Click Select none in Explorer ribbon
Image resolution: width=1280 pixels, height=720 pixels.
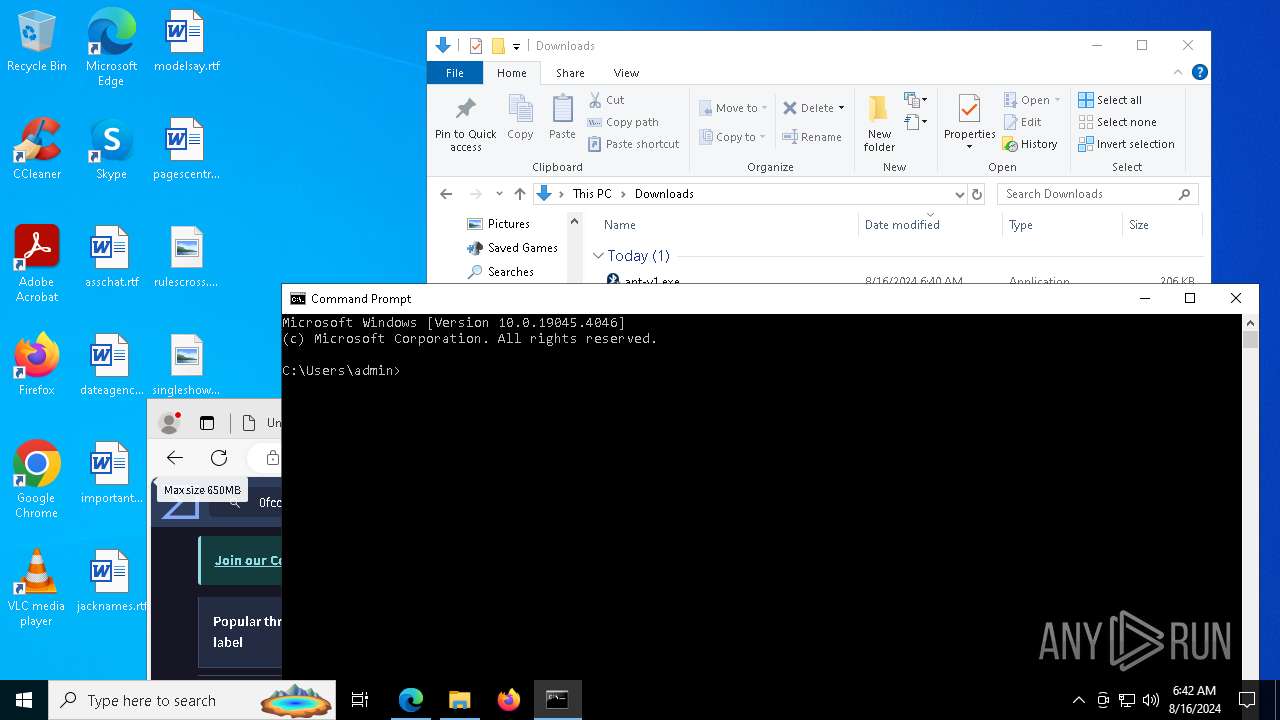pos(1117,122)
